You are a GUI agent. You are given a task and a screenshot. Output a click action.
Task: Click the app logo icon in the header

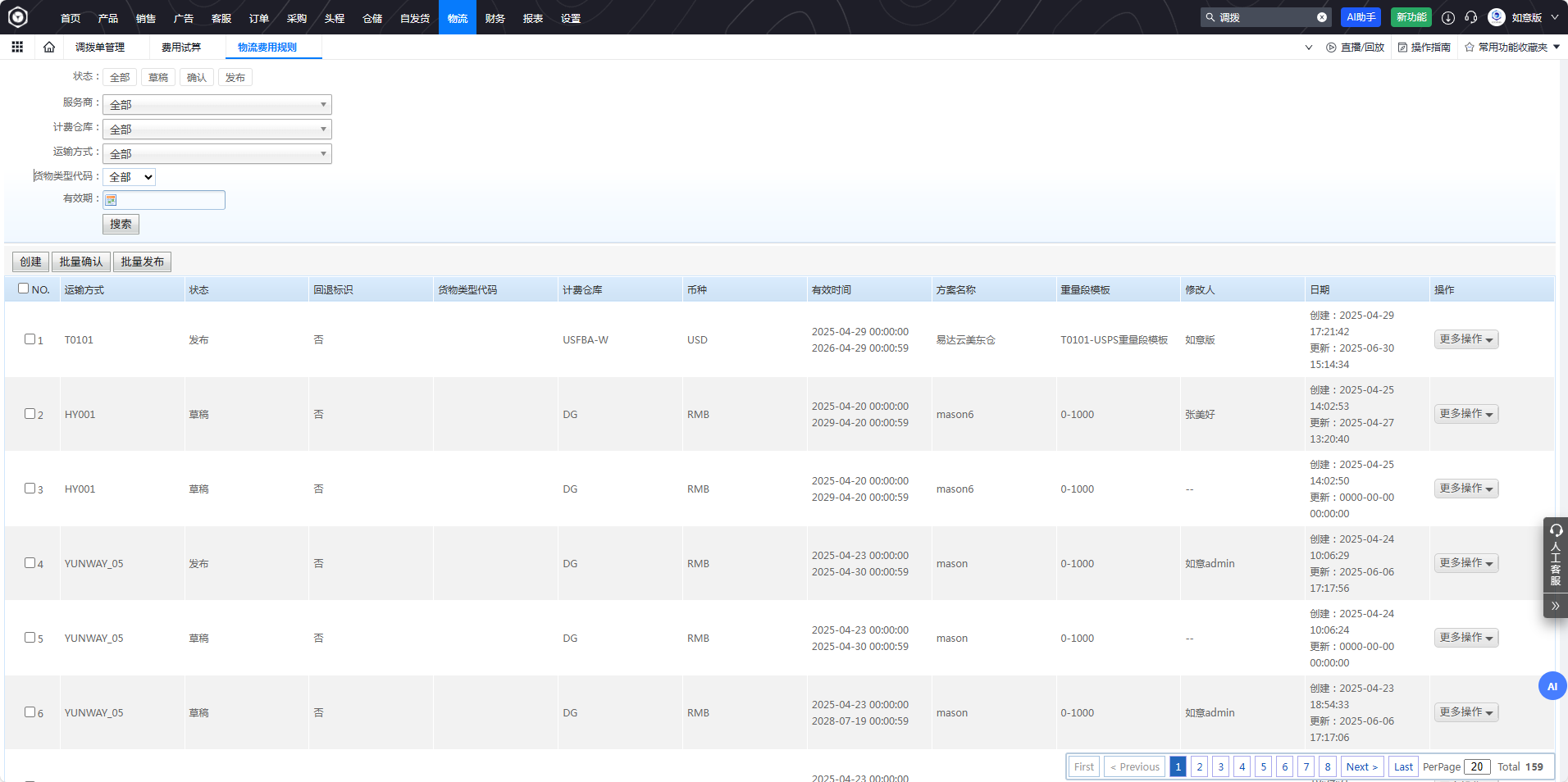18,17
